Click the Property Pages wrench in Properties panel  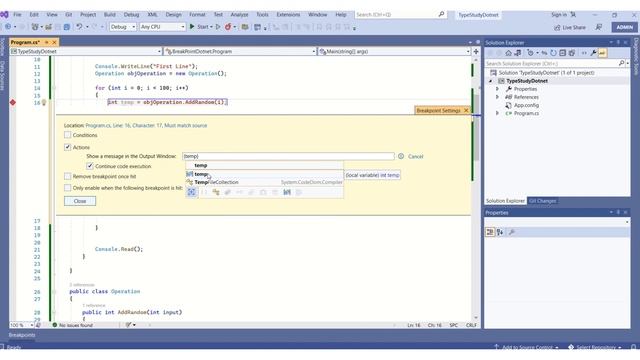(x=512, y=232)
